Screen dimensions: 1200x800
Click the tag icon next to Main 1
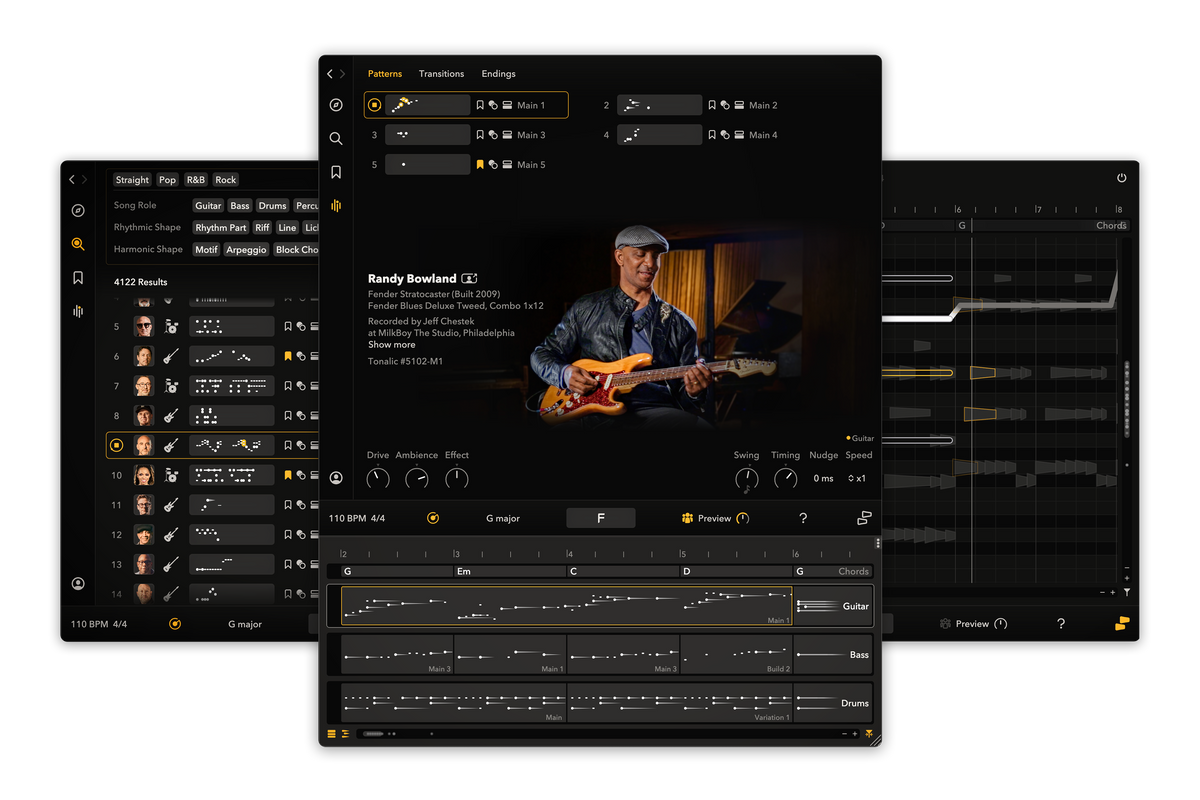(x=493, y=105)
